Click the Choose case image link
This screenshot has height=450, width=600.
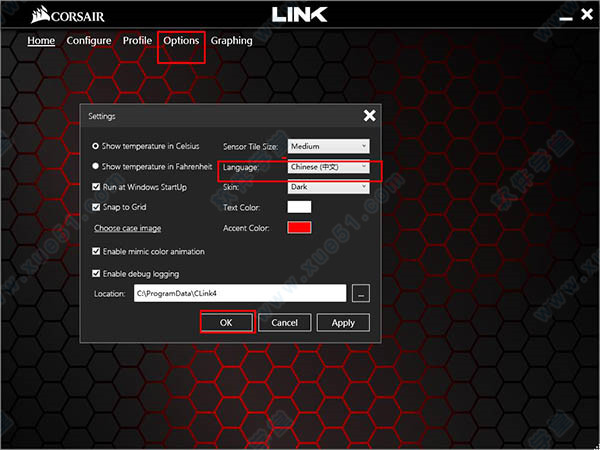coord(128,228)
